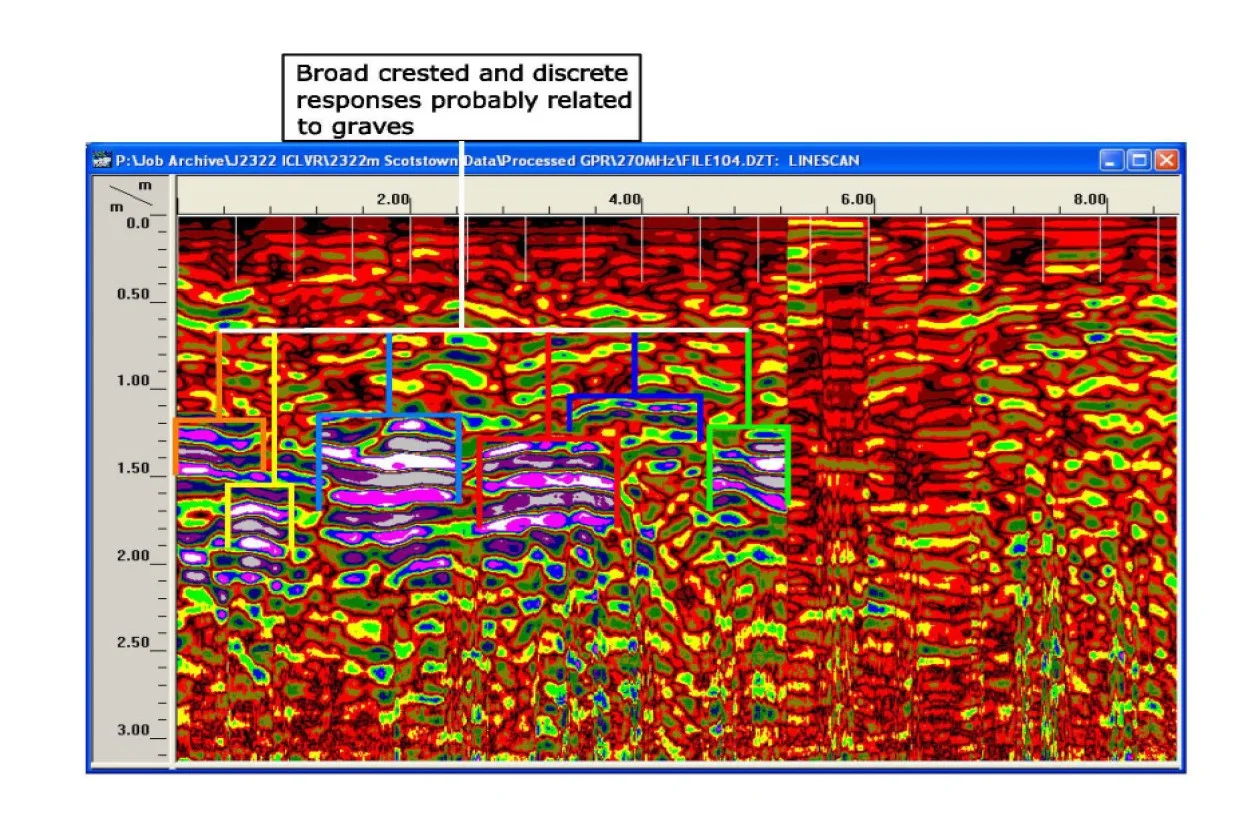The image size is (1253, 821).
Task: Click the m/m axis units indicator
Action: point(130,194)
